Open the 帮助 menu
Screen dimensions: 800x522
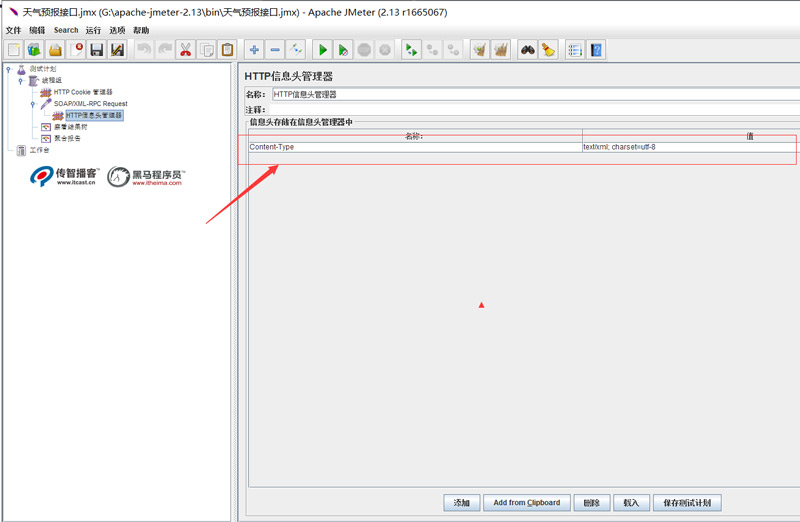[x=141, y=30]
